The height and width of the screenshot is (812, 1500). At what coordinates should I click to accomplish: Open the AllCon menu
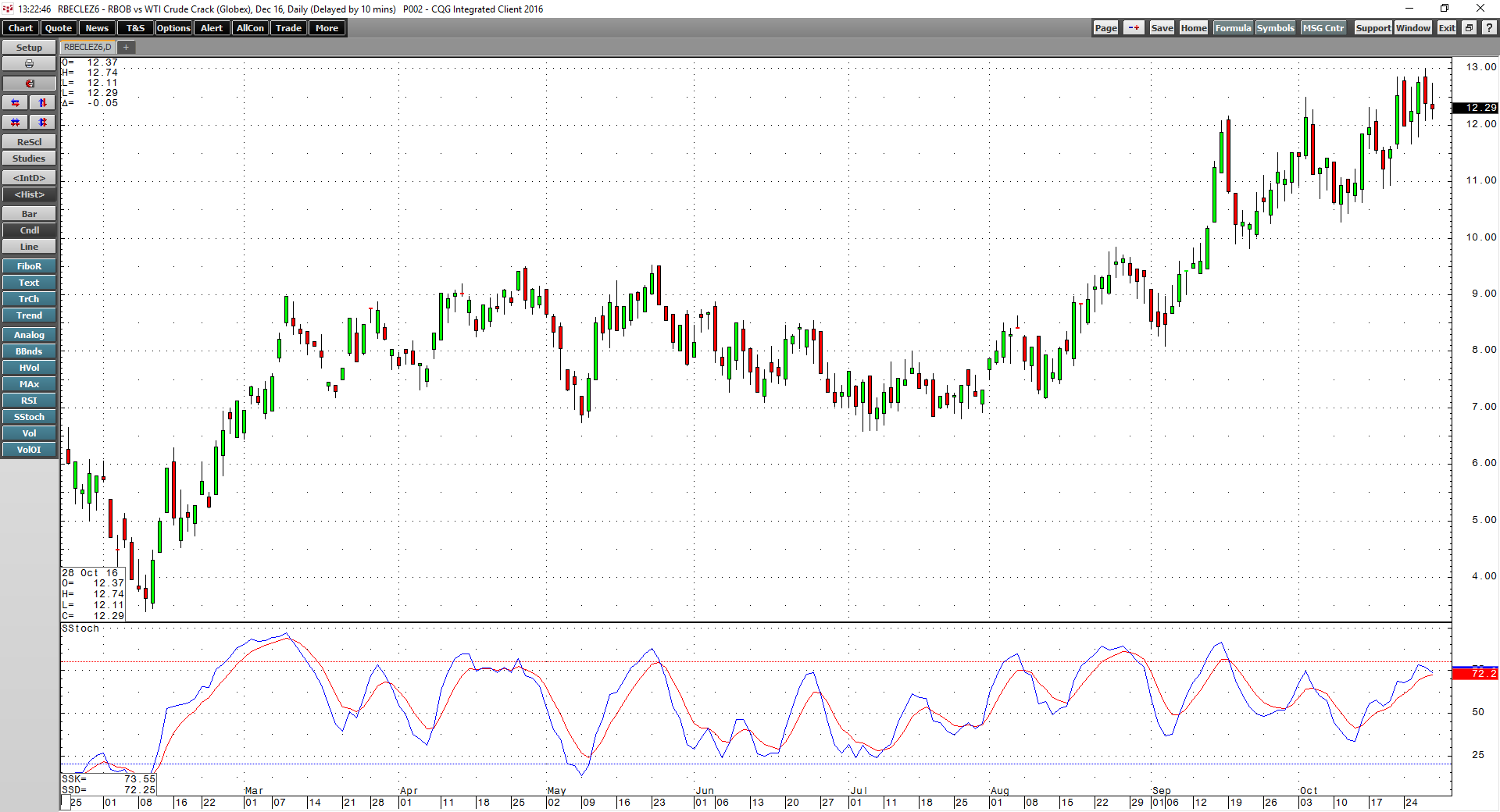[250, 28]
